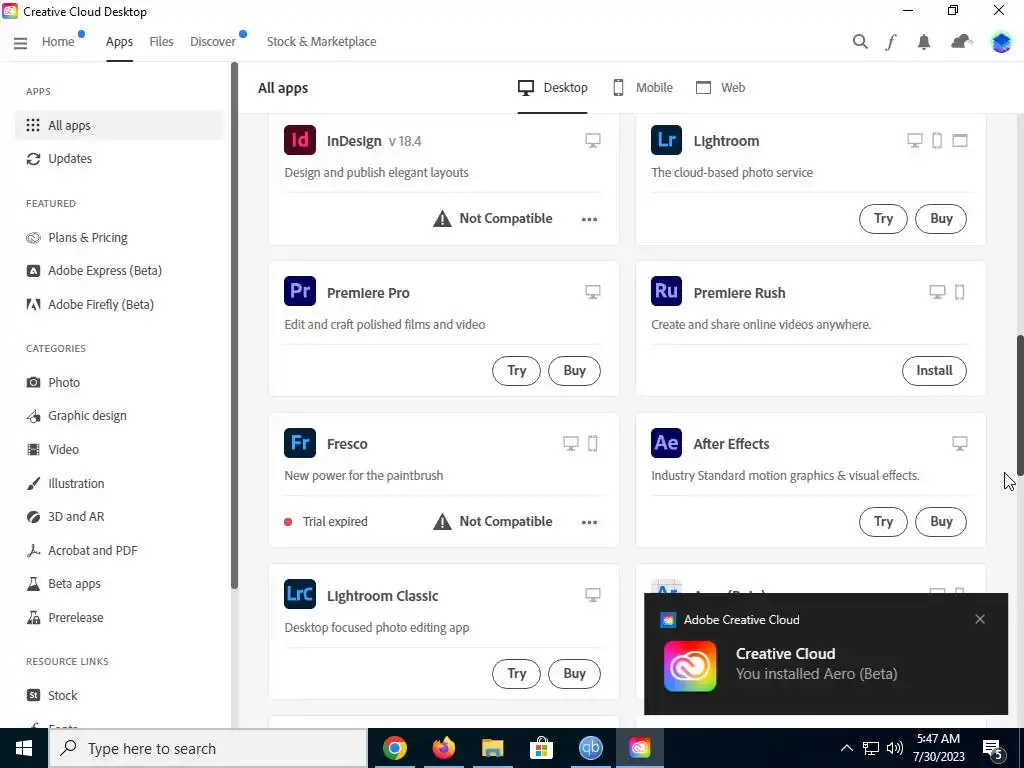This screenshot has width=1024, height=768.
Task: Open the fonts (f) icon
Action: coord(891,42)
